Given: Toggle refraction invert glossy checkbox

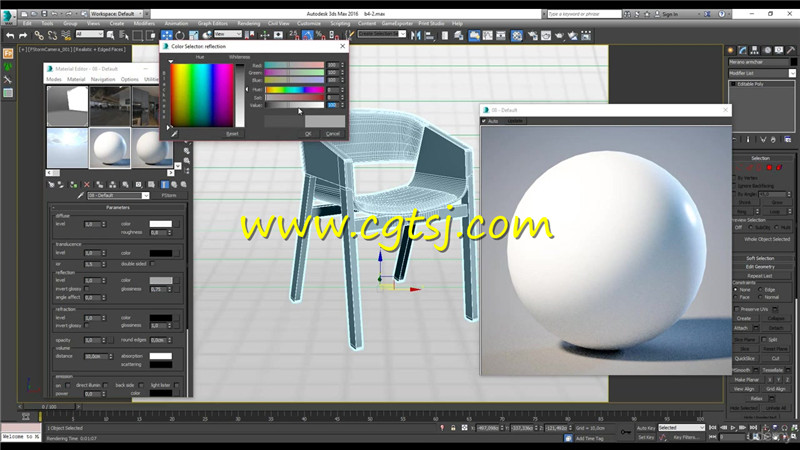Looking at the screenshot, I should tap(87, 326).
